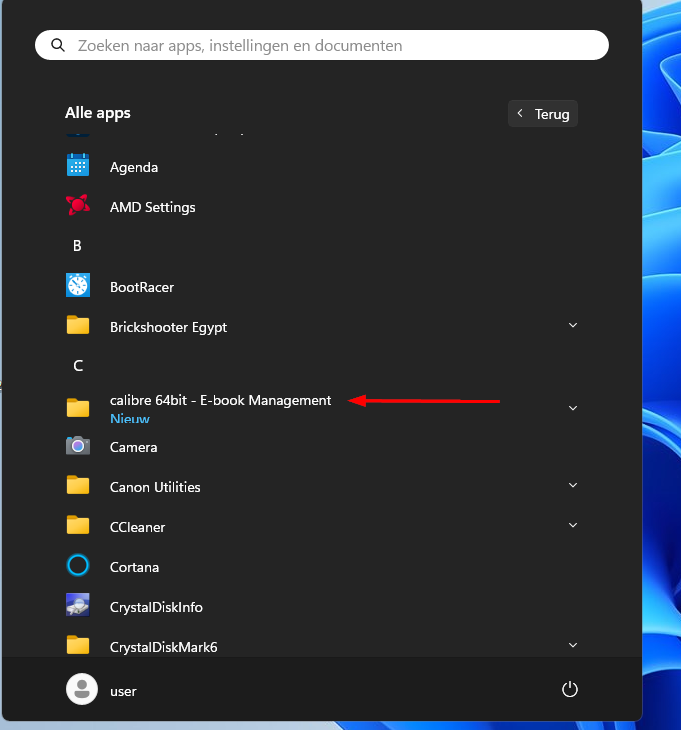This screenshot has height=730, width=681.
Task: Start Cortana using its blue ring icon
Action: [78, 566]
